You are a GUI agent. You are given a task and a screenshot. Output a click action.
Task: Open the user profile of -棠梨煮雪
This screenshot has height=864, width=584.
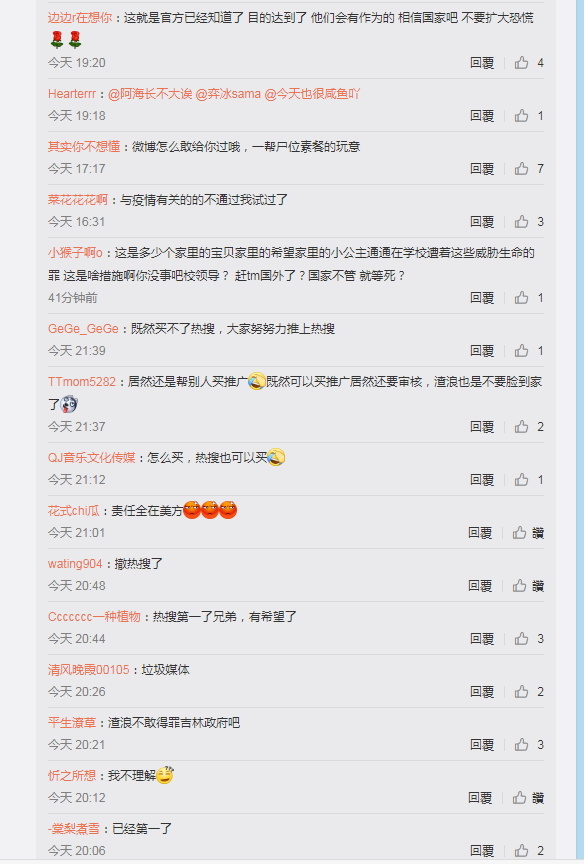click(74, 828)
